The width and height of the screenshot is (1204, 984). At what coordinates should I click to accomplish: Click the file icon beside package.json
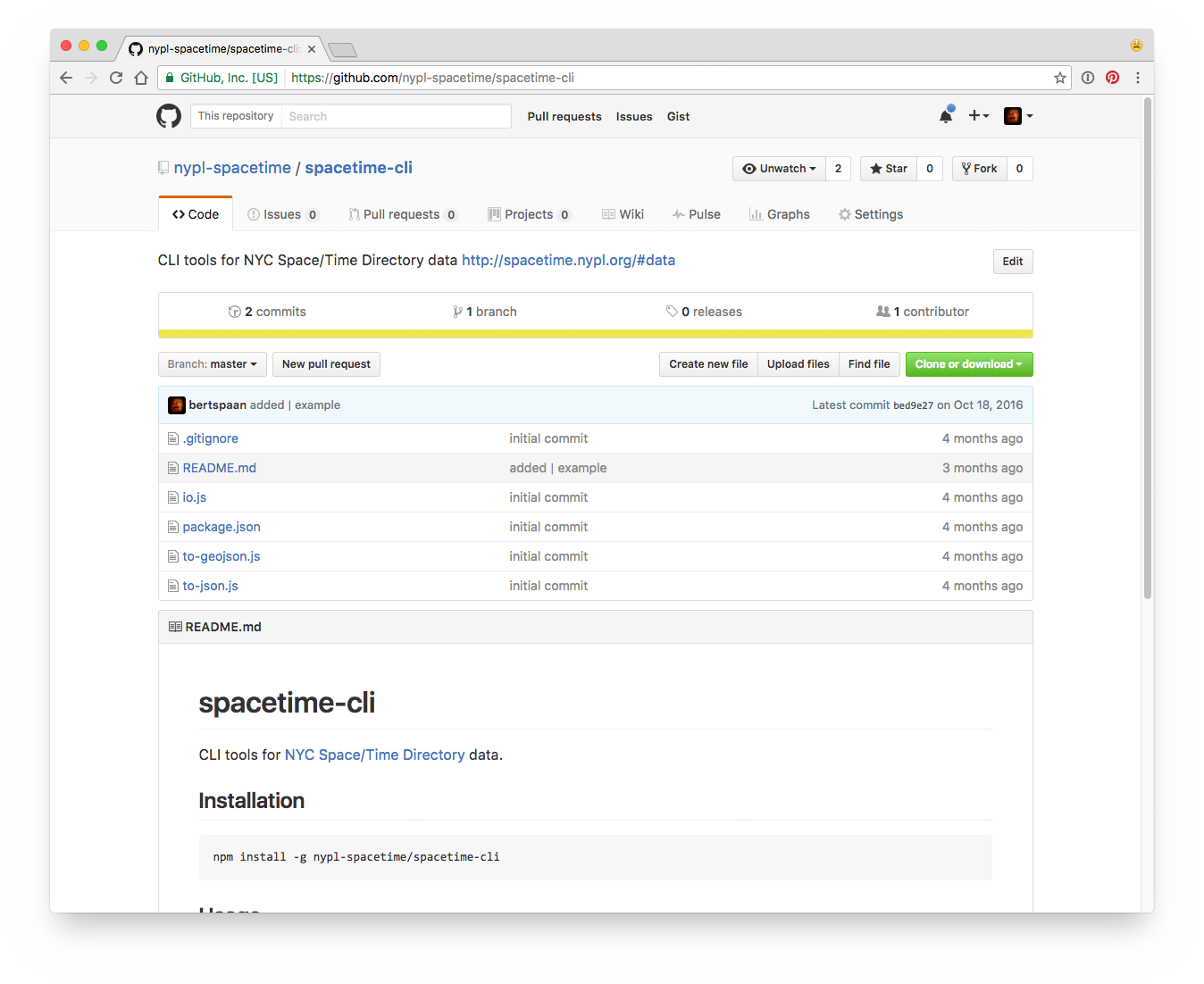tap(173, 527)
